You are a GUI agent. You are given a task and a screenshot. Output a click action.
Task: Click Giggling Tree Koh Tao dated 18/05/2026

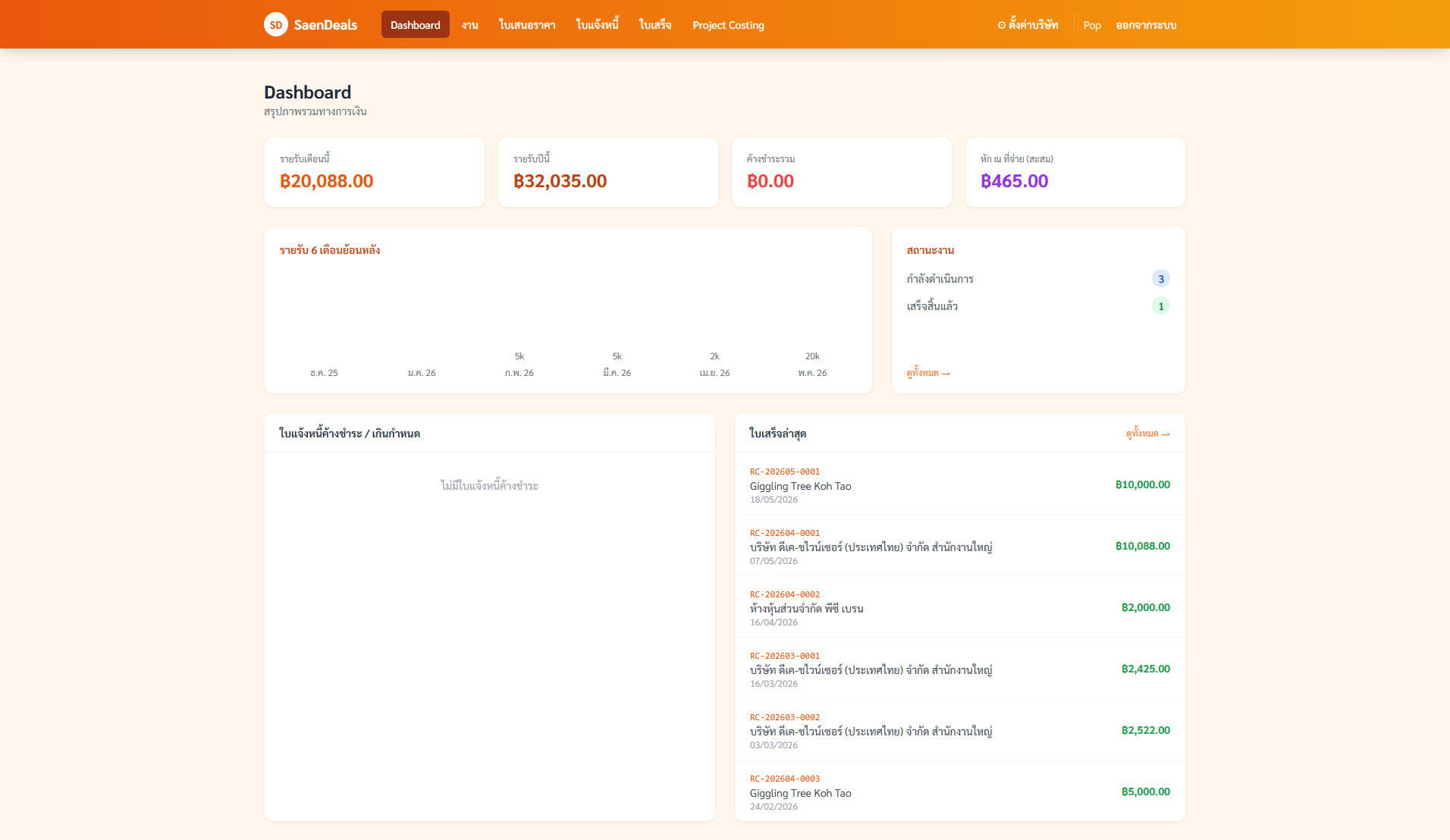pos(801,486)
